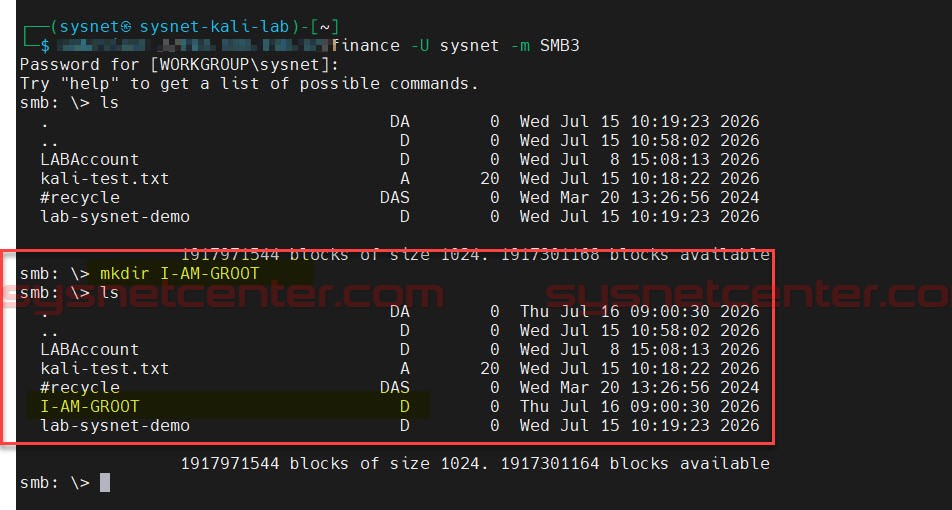Click the "Password for [WORKGROUP\sysnet]:" line
Screen dimensions: 952x510
point(180,64)
